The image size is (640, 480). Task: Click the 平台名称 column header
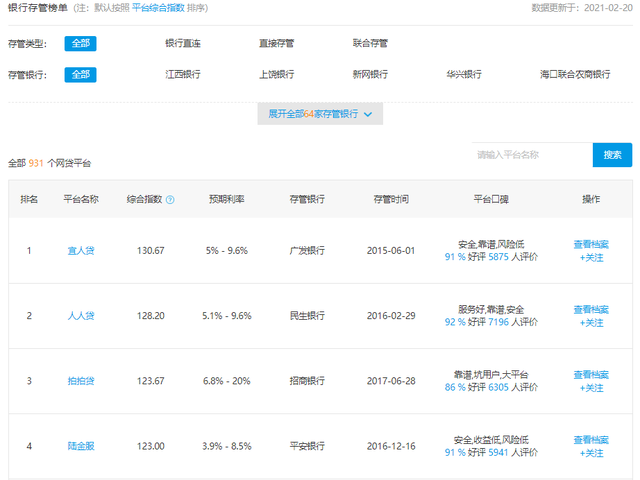pyautogui.click(x=81, y=199)
